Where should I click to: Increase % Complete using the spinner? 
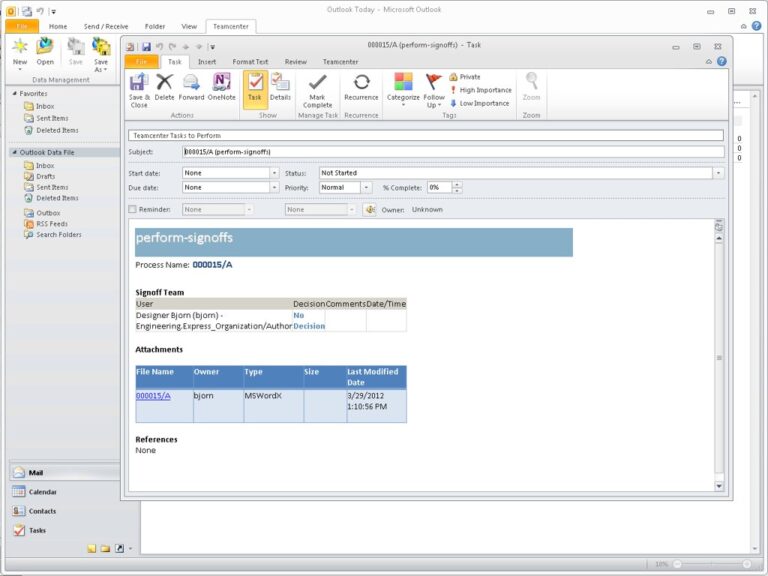(x=456, y=185)
